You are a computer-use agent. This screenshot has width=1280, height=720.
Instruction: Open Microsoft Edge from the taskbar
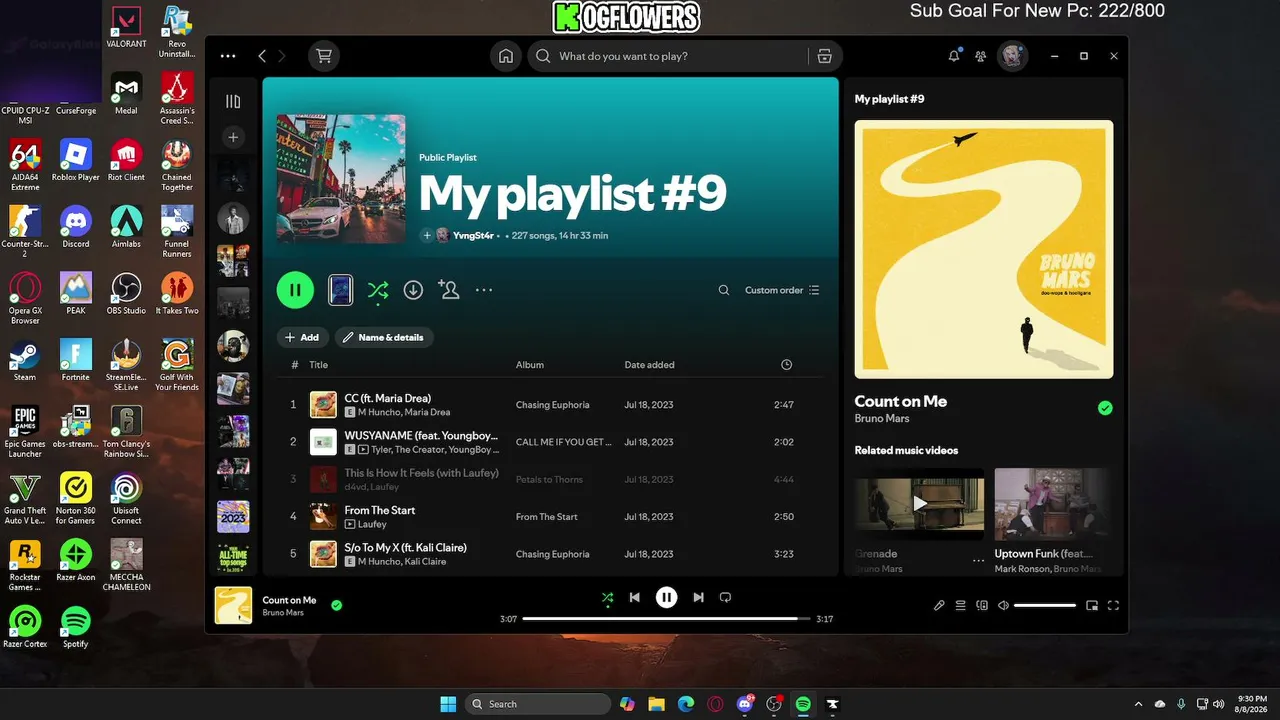coord(686,704)
